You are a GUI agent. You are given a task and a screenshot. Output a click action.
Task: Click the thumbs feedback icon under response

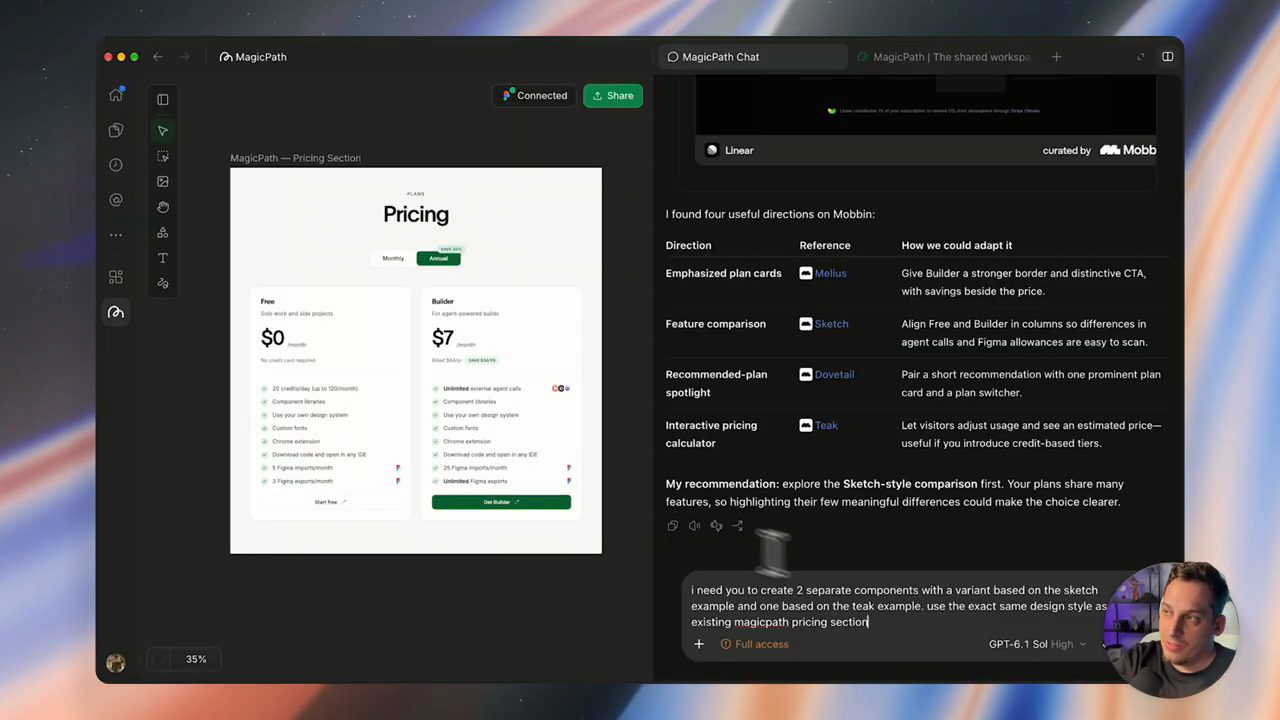716,526
